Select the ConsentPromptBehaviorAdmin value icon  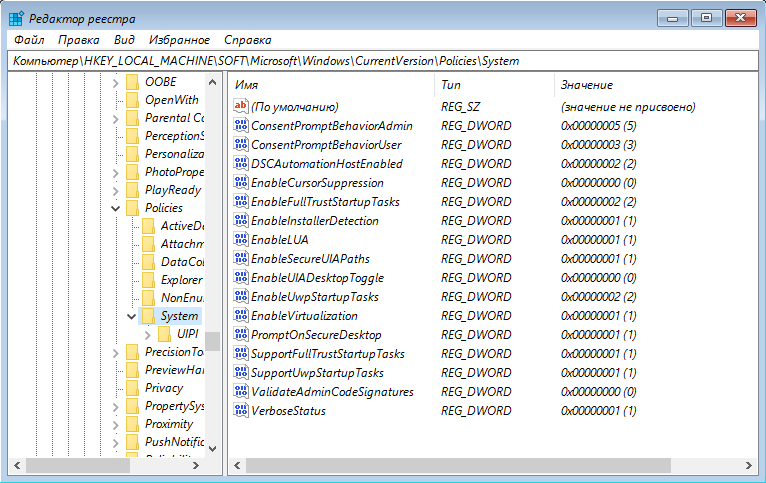click(240, 126)
